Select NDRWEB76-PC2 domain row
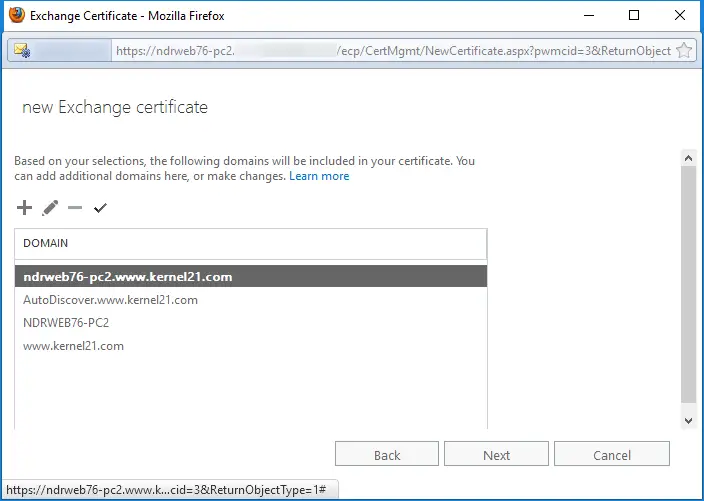Screen dimensions: 704x501 [251, 322]
